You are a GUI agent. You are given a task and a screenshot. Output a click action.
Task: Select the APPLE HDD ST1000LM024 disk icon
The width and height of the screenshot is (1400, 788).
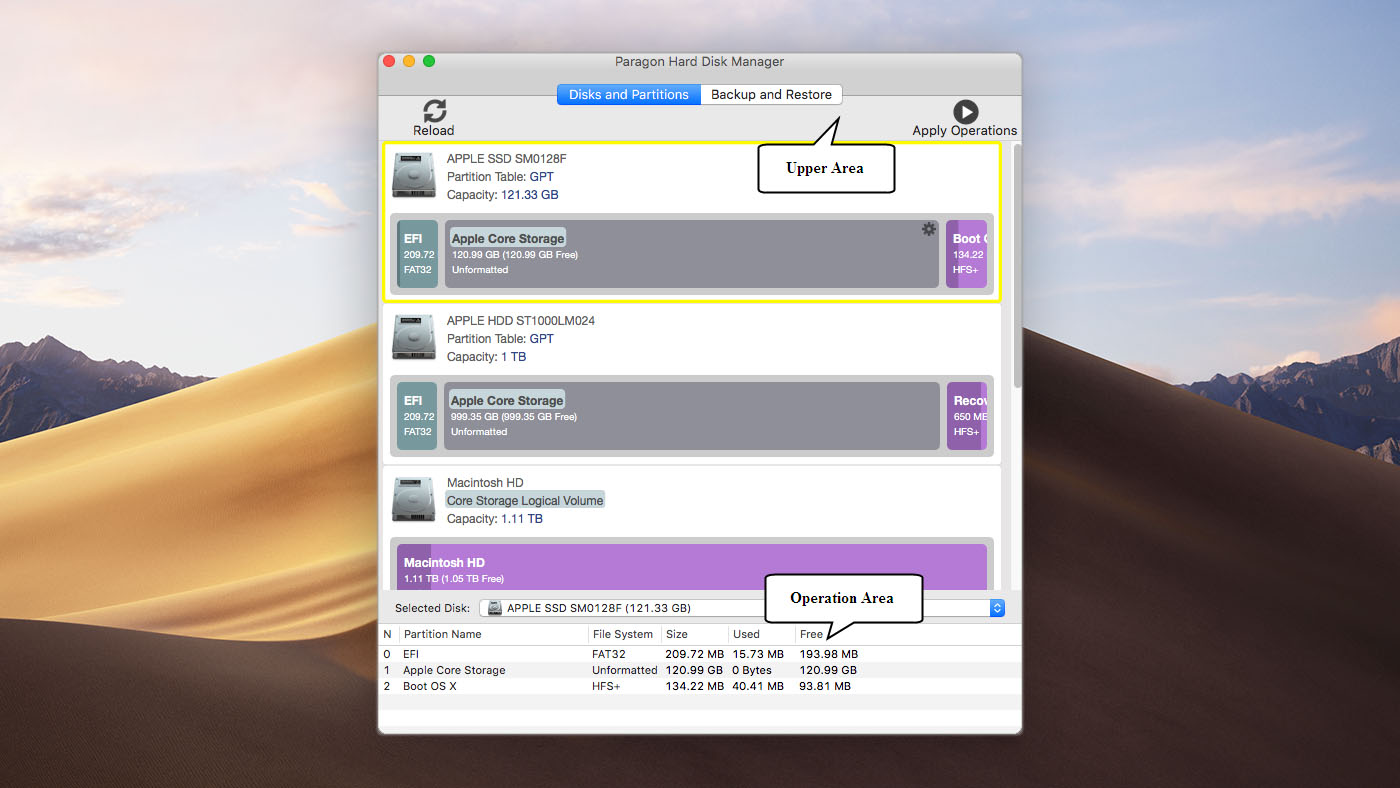click(x=414, y=337)
